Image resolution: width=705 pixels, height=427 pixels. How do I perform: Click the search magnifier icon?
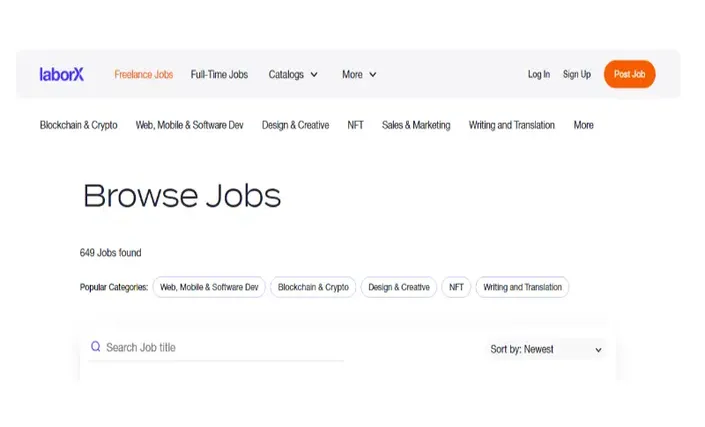(95, 346)
